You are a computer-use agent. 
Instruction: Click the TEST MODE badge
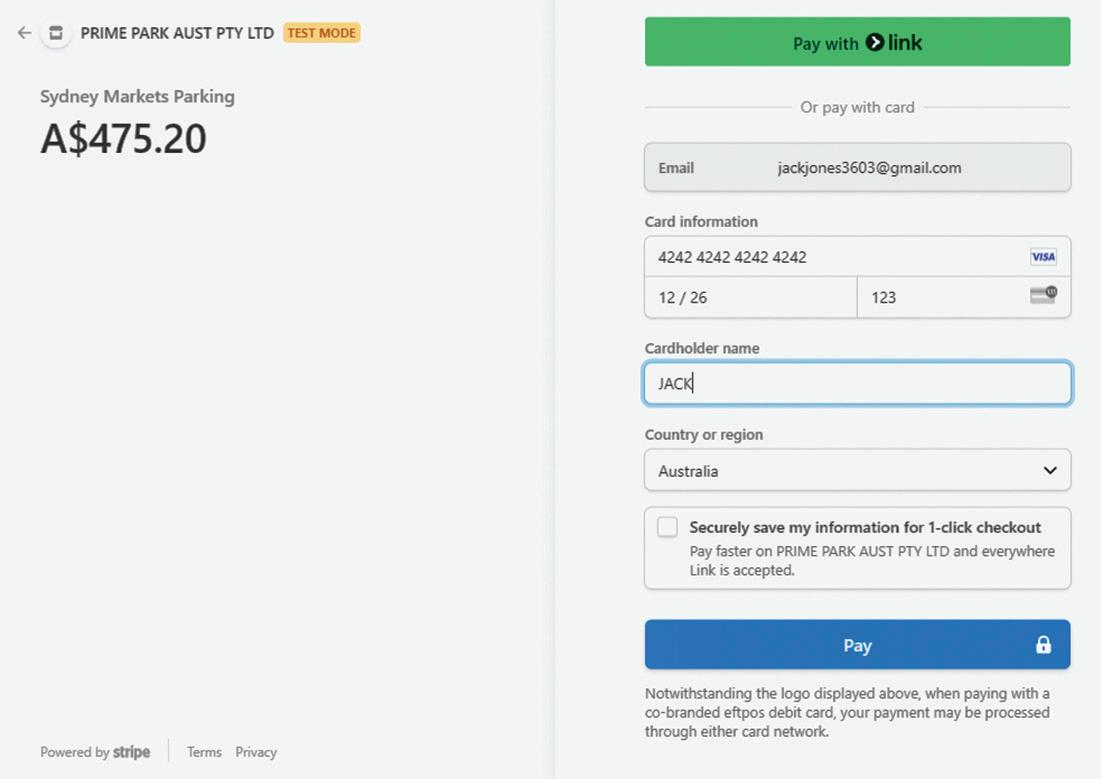pyautogui.click(x=322, y=33)
